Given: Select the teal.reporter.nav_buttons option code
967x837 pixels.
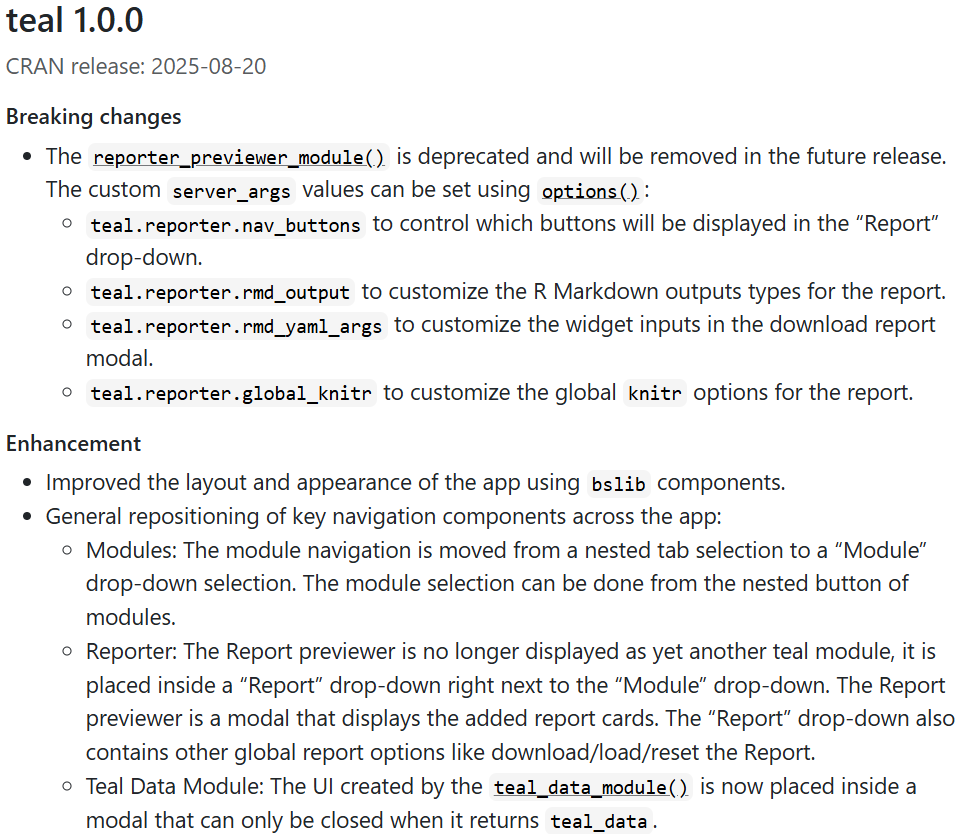Looking at the screenshot, I should 225,224.
